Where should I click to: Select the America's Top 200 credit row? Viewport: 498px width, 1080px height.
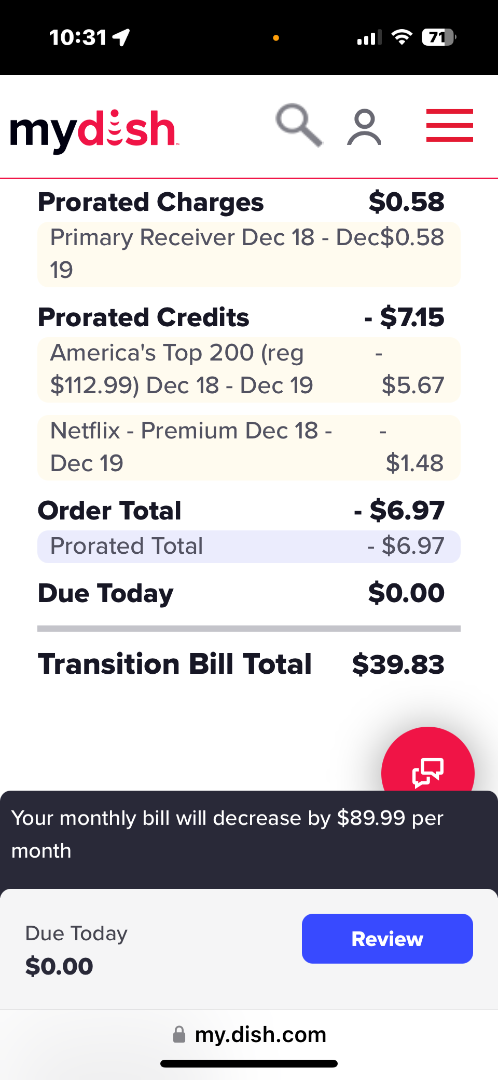pos(249,369)
